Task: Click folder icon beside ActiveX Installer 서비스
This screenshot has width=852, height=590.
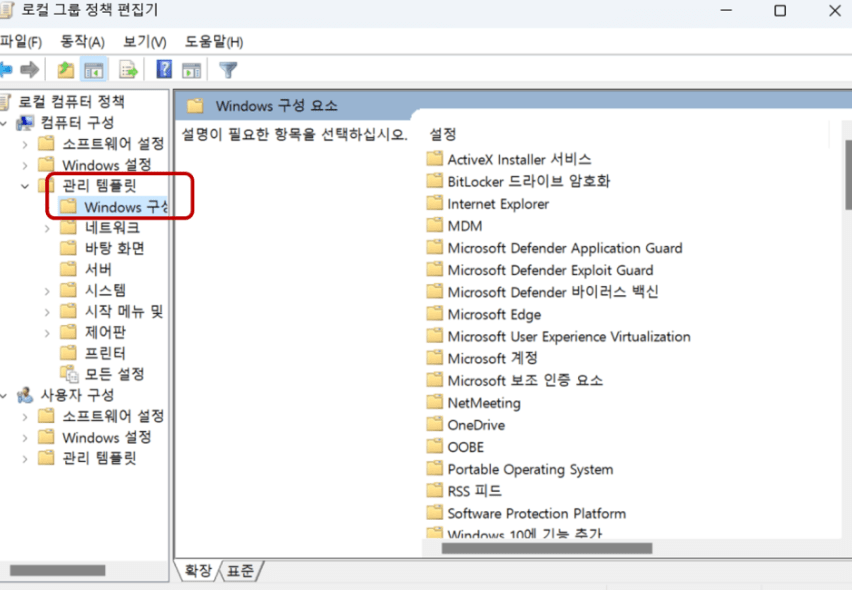Action: click(x=435, y=159)
